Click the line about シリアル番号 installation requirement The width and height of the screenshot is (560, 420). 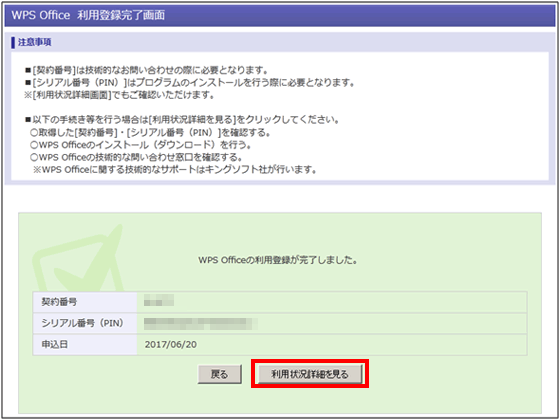point(190,82)
